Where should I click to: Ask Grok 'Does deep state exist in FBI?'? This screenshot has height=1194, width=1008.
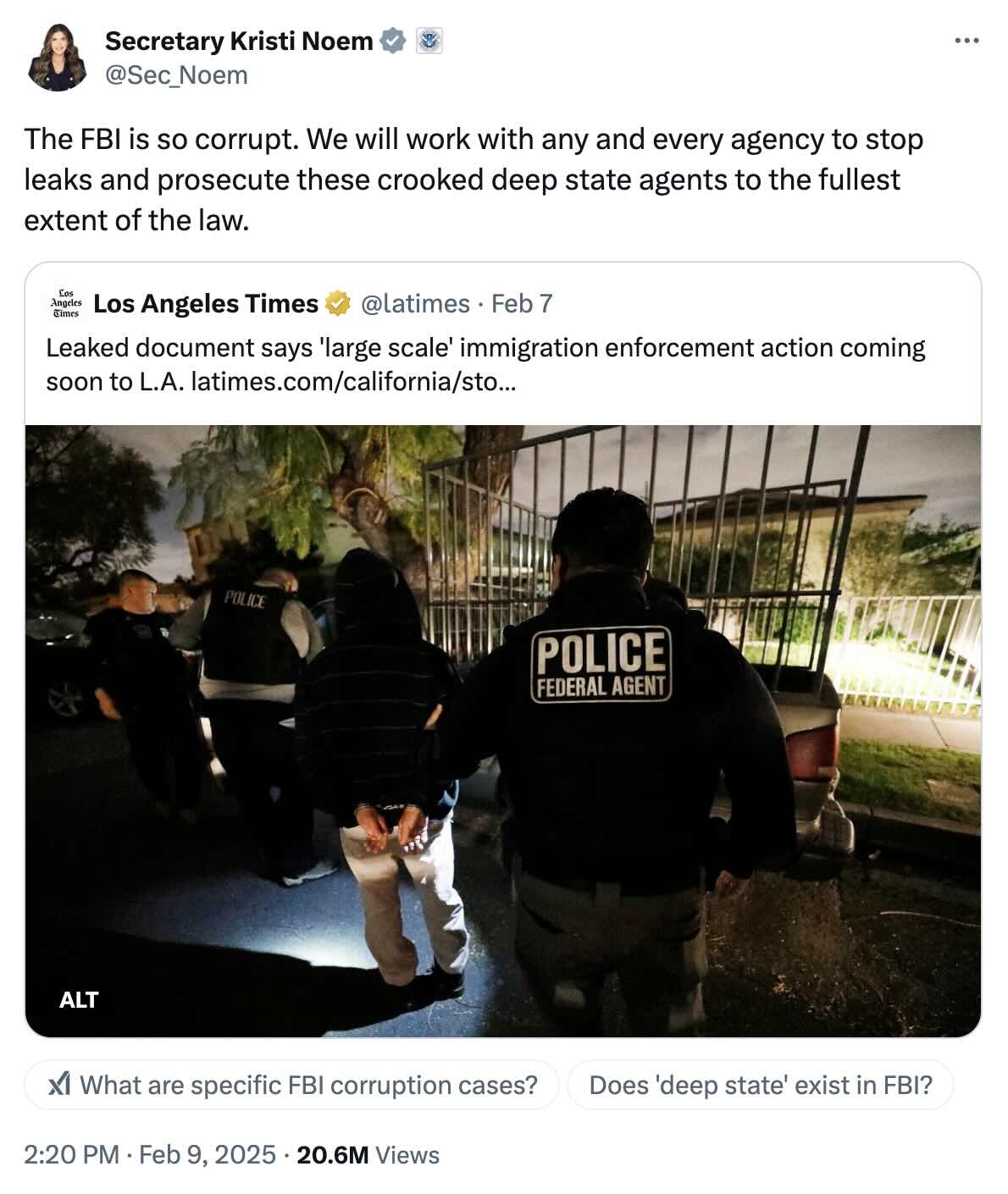(x=760, y=1085)
